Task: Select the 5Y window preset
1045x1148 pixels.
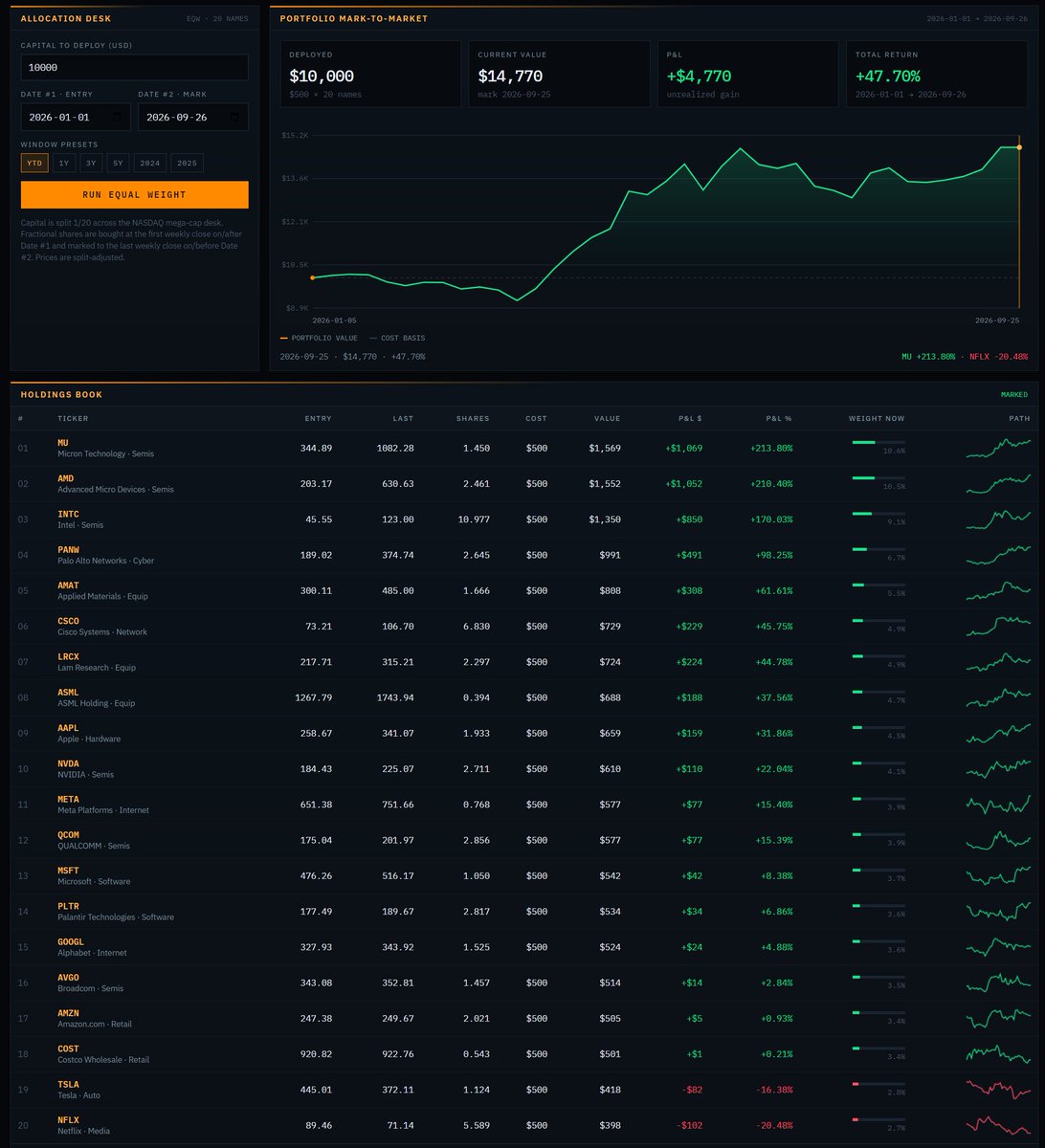Action: tap(118, 164)
